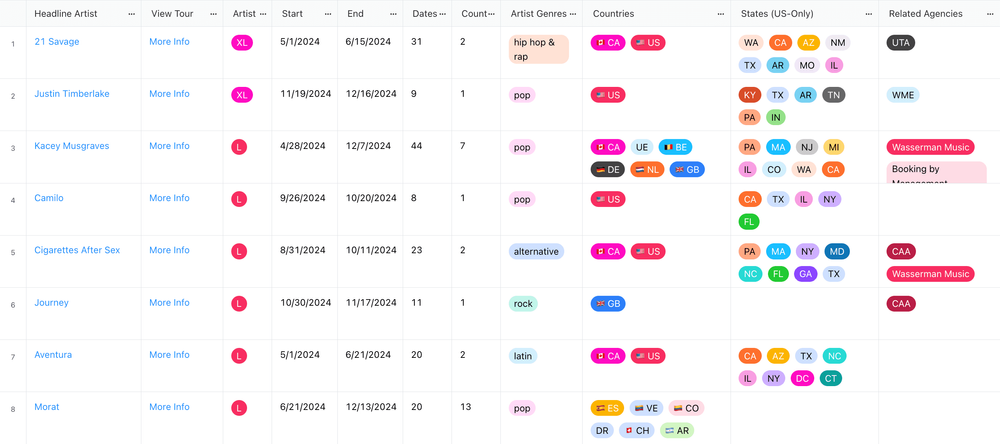Click NM state tag in 21 Savage row
The height and width of the screenshot is (444, 1000).
838,43
